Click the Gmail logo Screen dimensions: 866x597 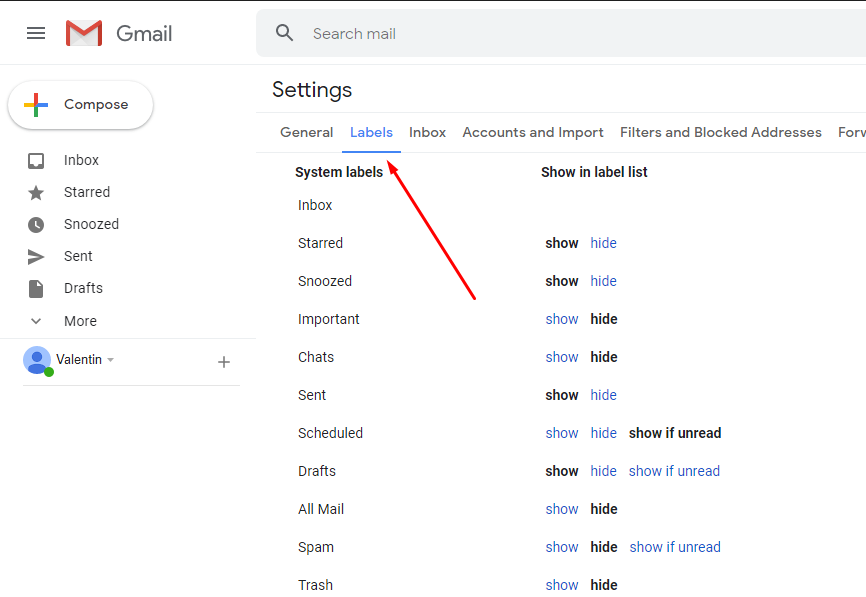tap(84, 33)
